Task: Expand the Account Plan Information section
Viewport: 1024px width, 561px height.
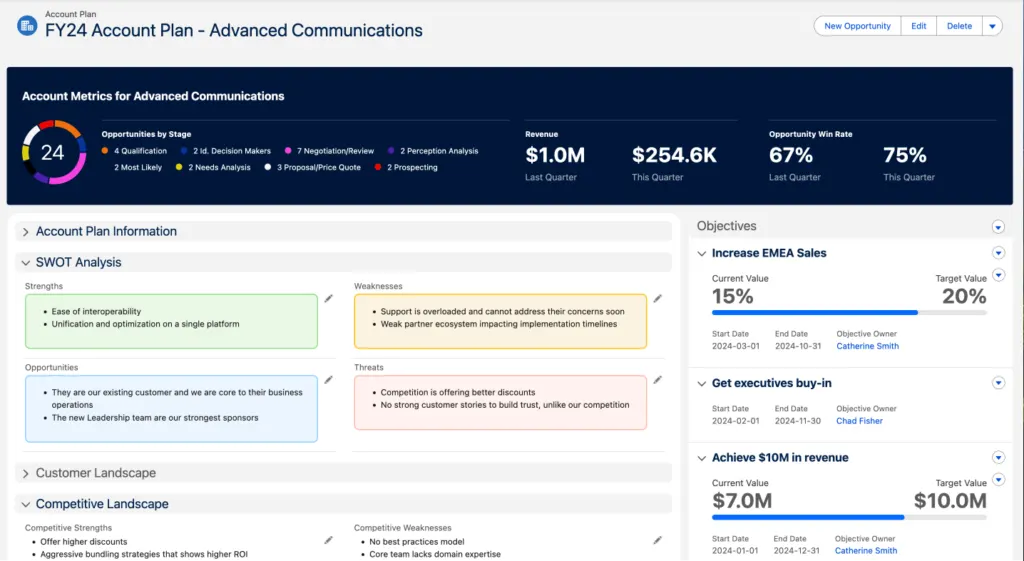Action: pyautogui.click(x=26, y=232)
